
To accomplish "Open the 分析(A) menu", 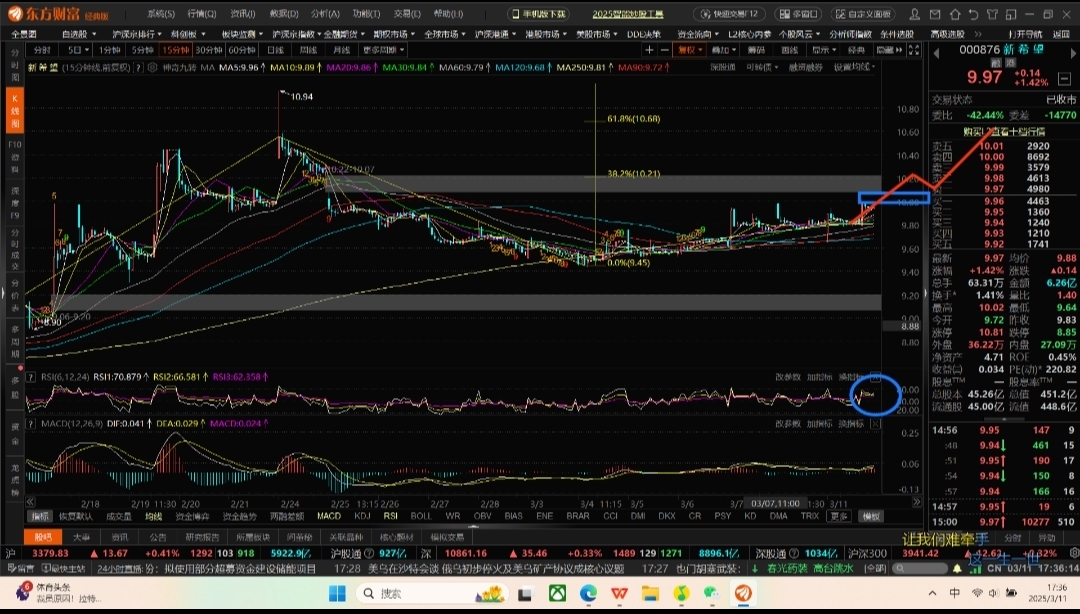I will click(324, 14).
